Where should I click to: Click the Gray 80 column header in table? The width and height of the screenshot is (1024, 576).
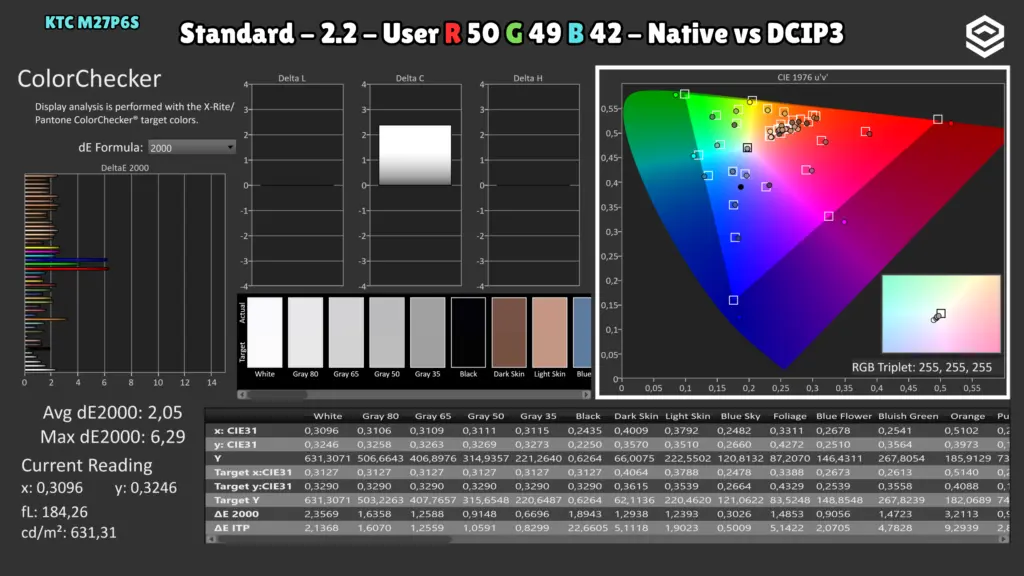380,416
